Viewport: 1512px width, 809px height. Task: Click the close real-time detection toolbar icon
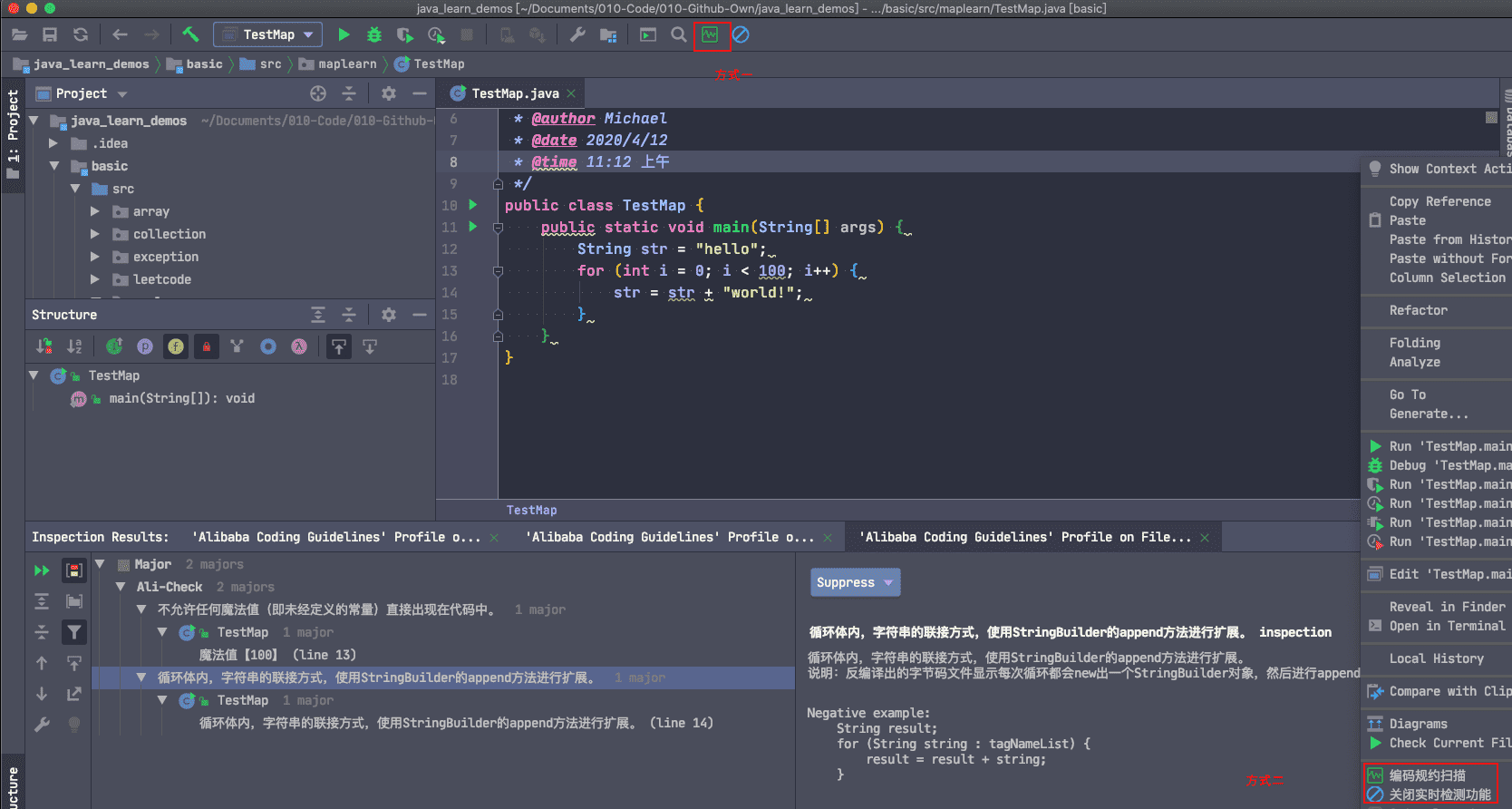(x=741, y=34)
